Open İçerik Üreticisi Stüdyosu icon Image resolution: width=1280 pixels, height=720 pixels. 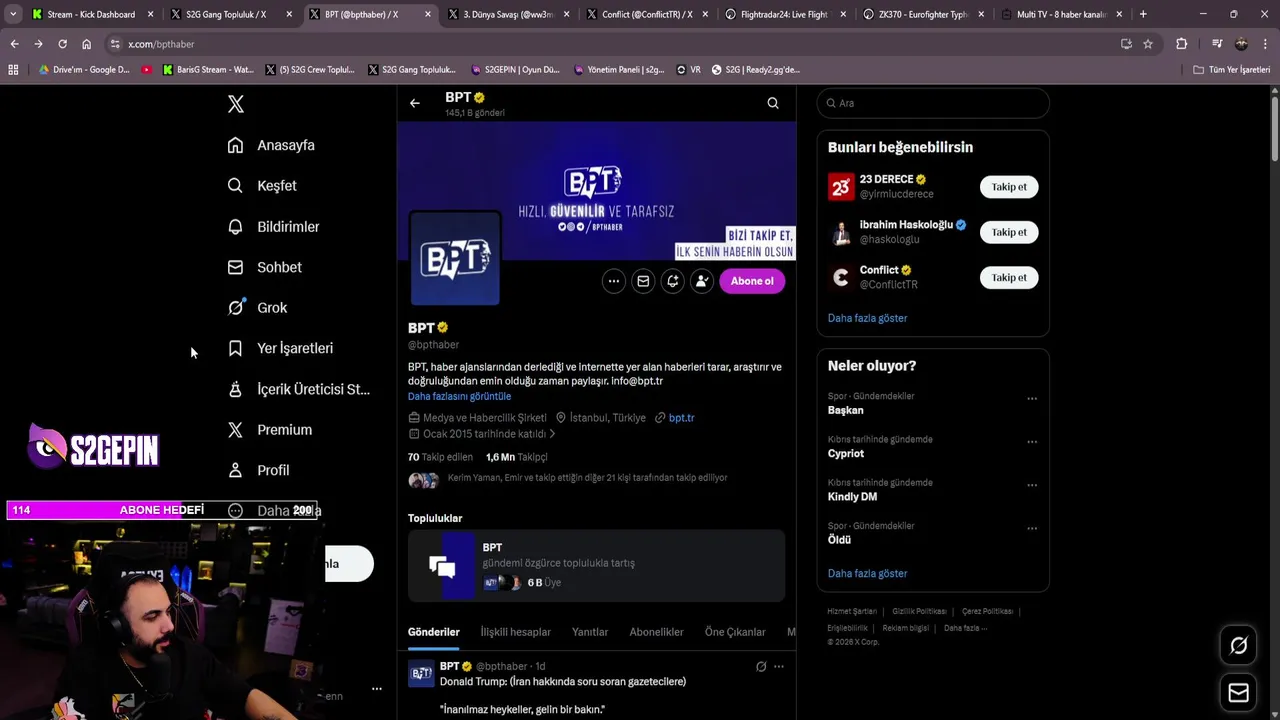235,389
